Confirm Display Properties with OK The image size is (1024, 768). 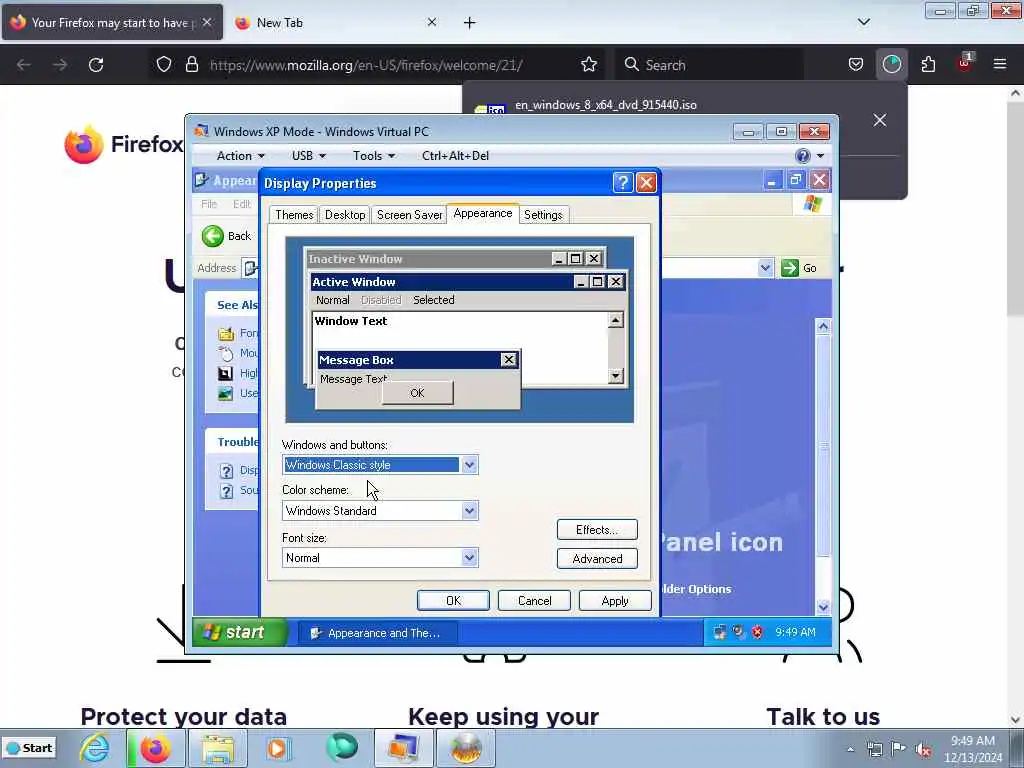pos(453,601)
